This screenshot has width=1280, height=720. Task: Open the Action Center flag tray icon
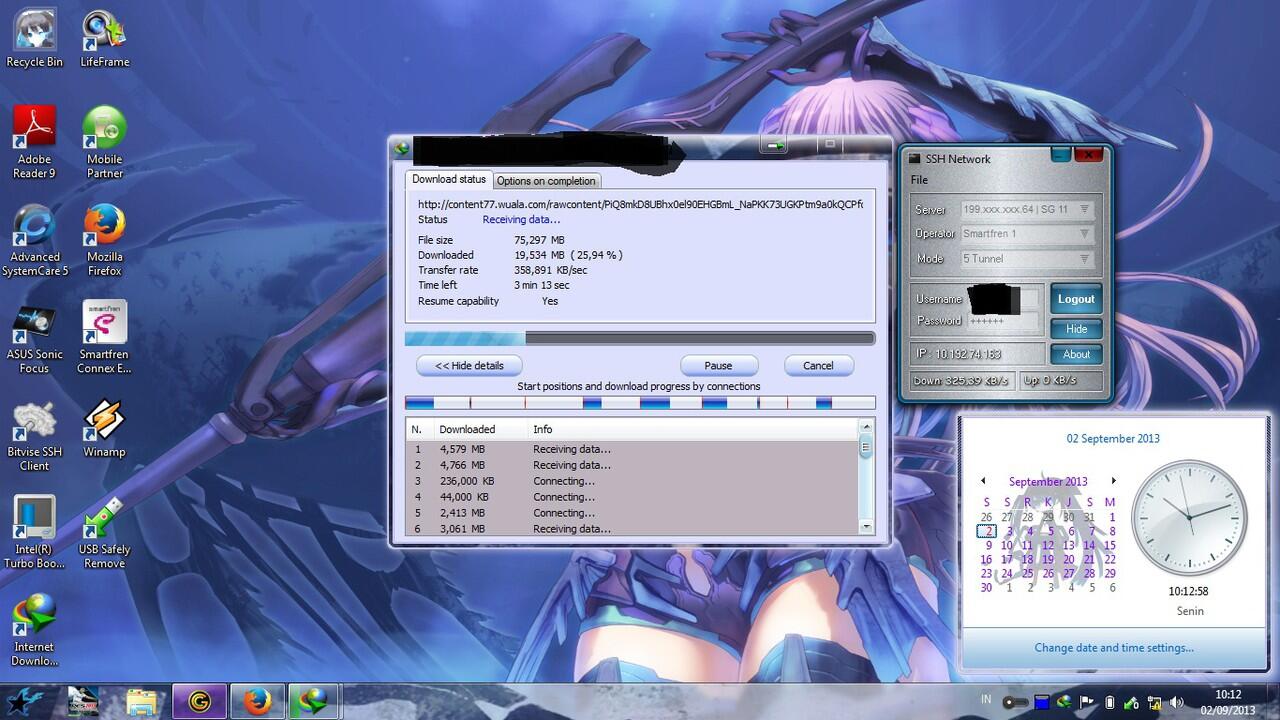pyautogui.click(x=1087, y=703)
